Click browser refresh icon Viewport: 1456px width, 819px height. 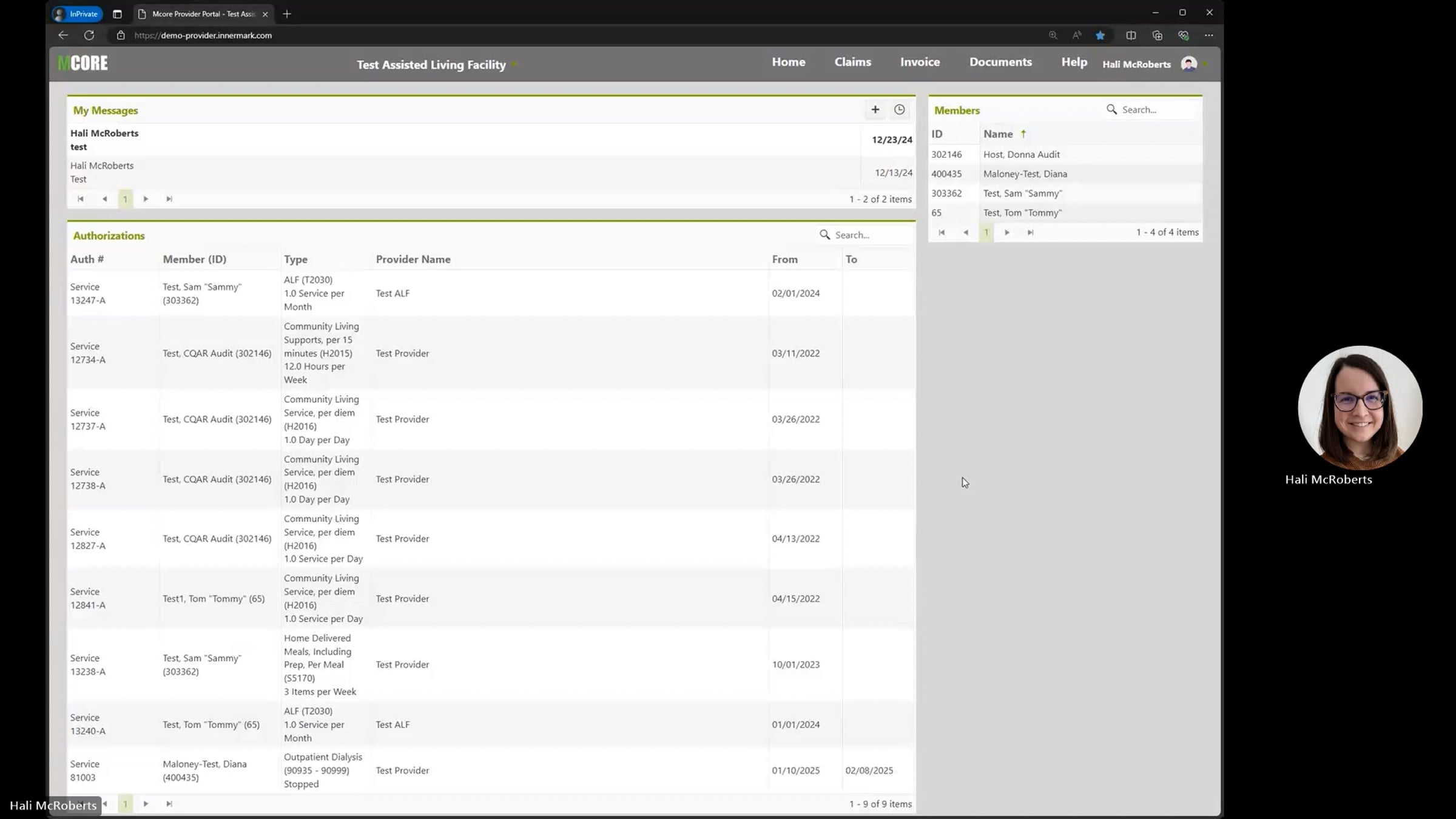(x=89, y=35)
